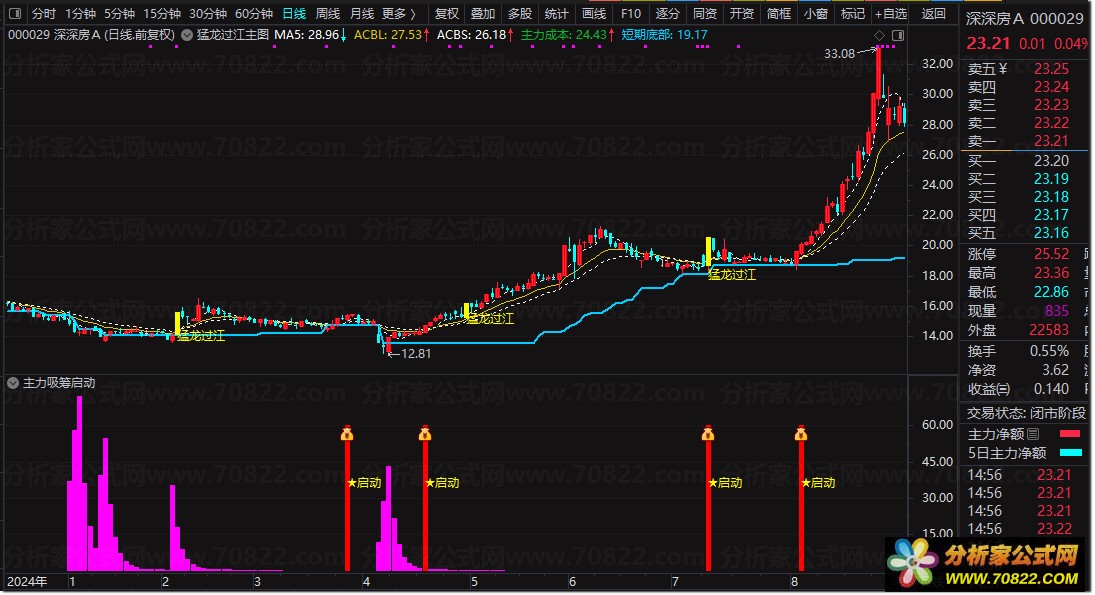This screenshot has height=595, width=1095.
Task: Toggle the left sidebar panel icon
Action: pyautogui.click(x=15, y=13)
